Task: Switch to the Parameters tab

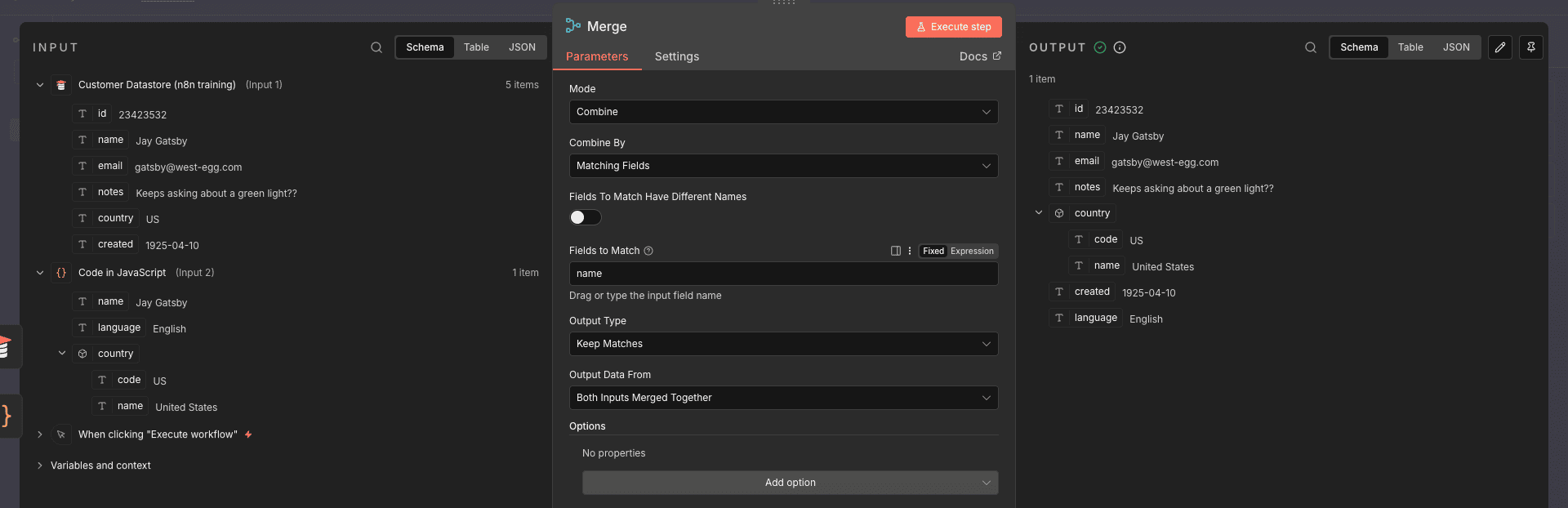Action: 597,56
